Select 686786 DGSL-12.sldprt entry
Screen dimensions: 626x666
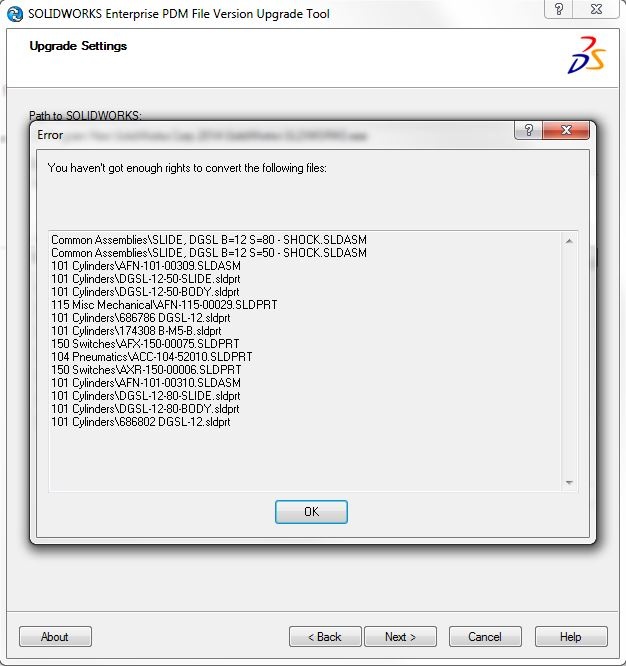click(141, 318)
